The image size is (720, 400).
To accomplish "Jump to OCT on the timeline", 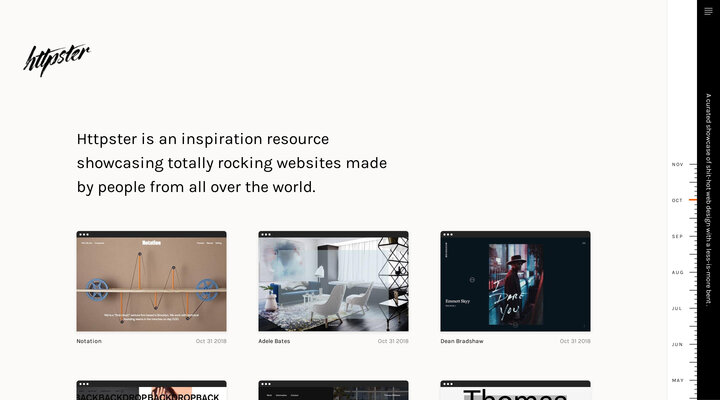I will (678, 200).
